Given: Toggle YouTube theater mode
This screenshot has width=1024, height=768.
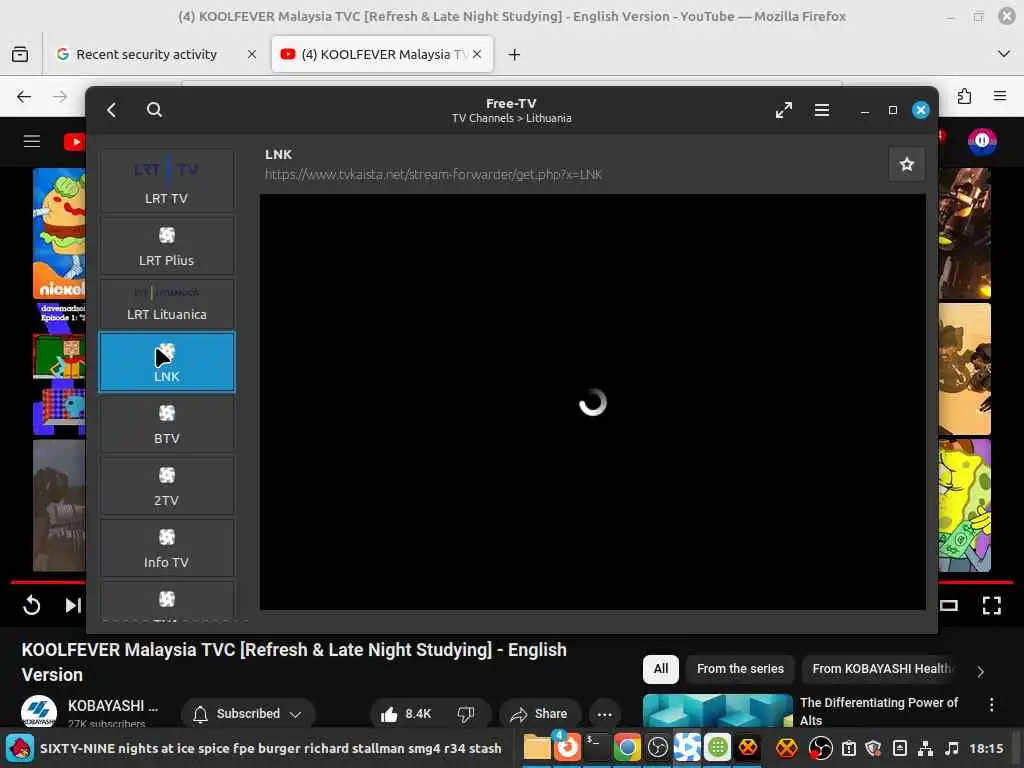Looking at the screenshot, I should 949,605.
